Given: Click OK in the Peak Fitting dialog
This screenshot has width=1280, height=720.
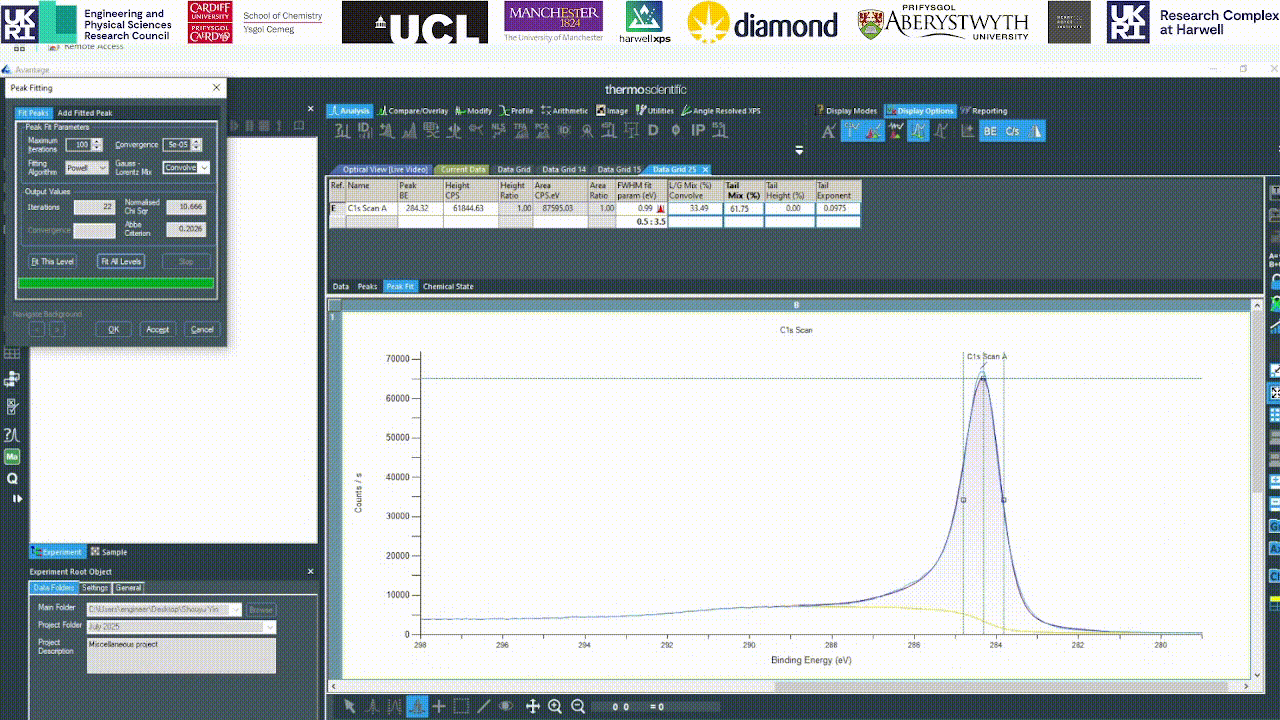Looking at the screenshot, I should pyautogui.click(x=113, y=329).
